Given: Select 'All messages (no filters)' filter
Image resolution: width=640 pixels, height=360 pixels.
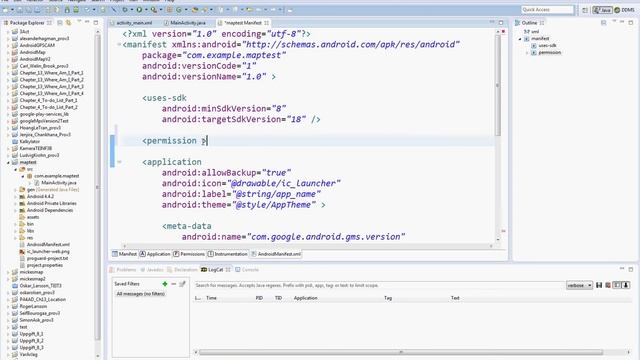Looking at the screenshot, I should point(140,294).
